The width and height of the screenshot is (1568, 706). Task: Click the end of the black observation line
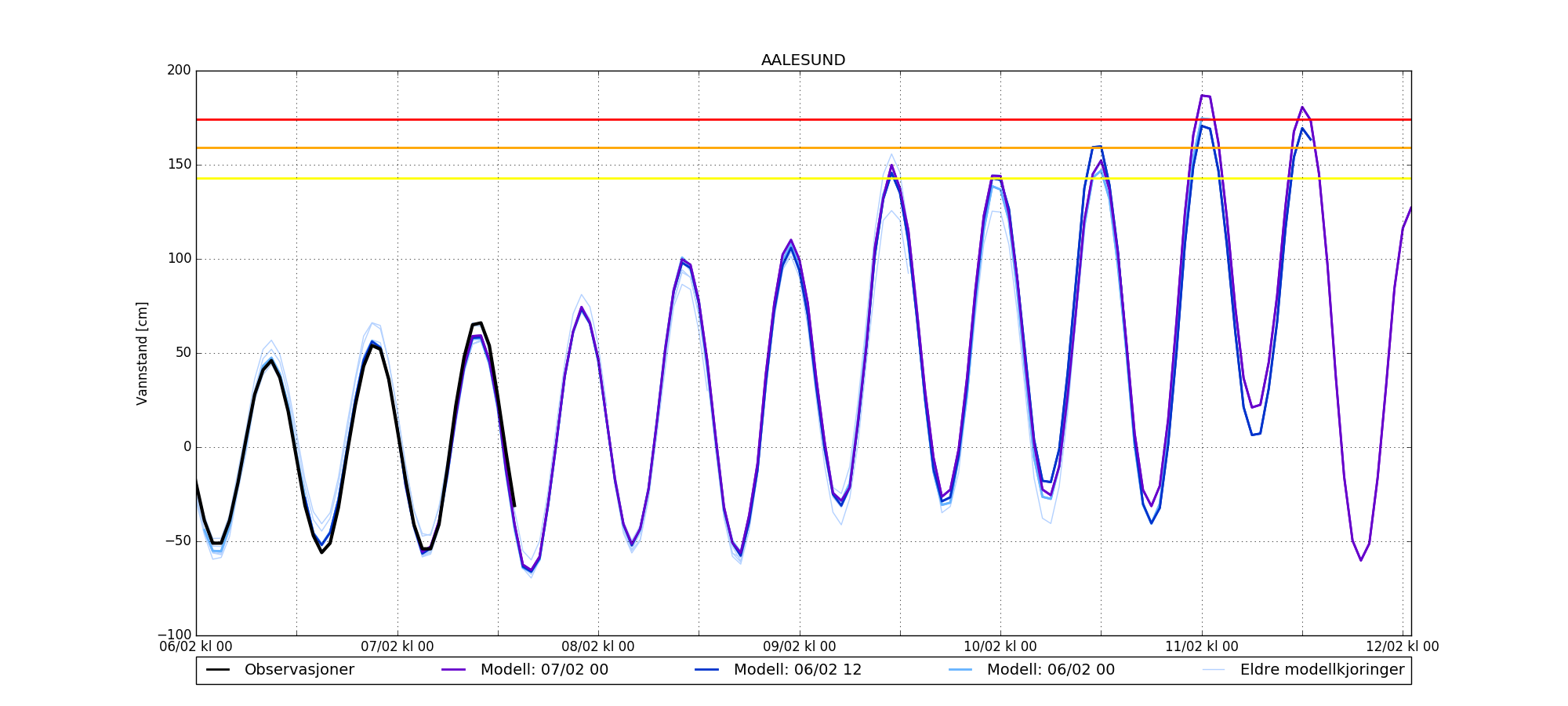click(514, 506)
